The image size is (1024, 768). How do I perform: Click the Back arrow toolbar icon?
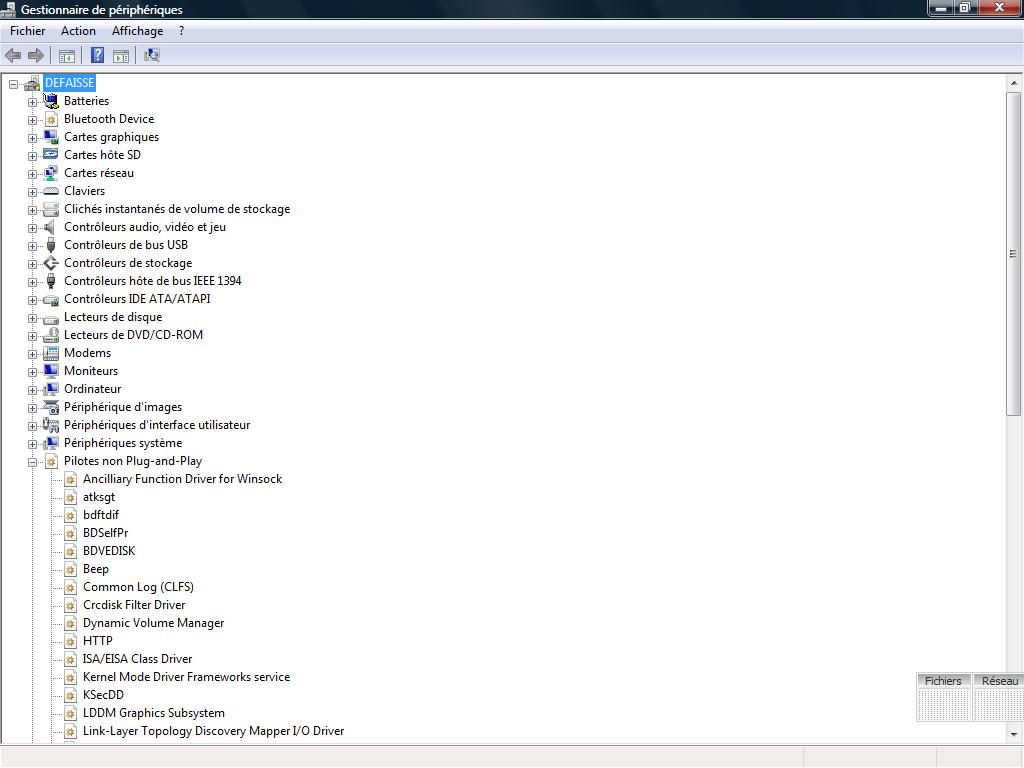coord(13,56)
